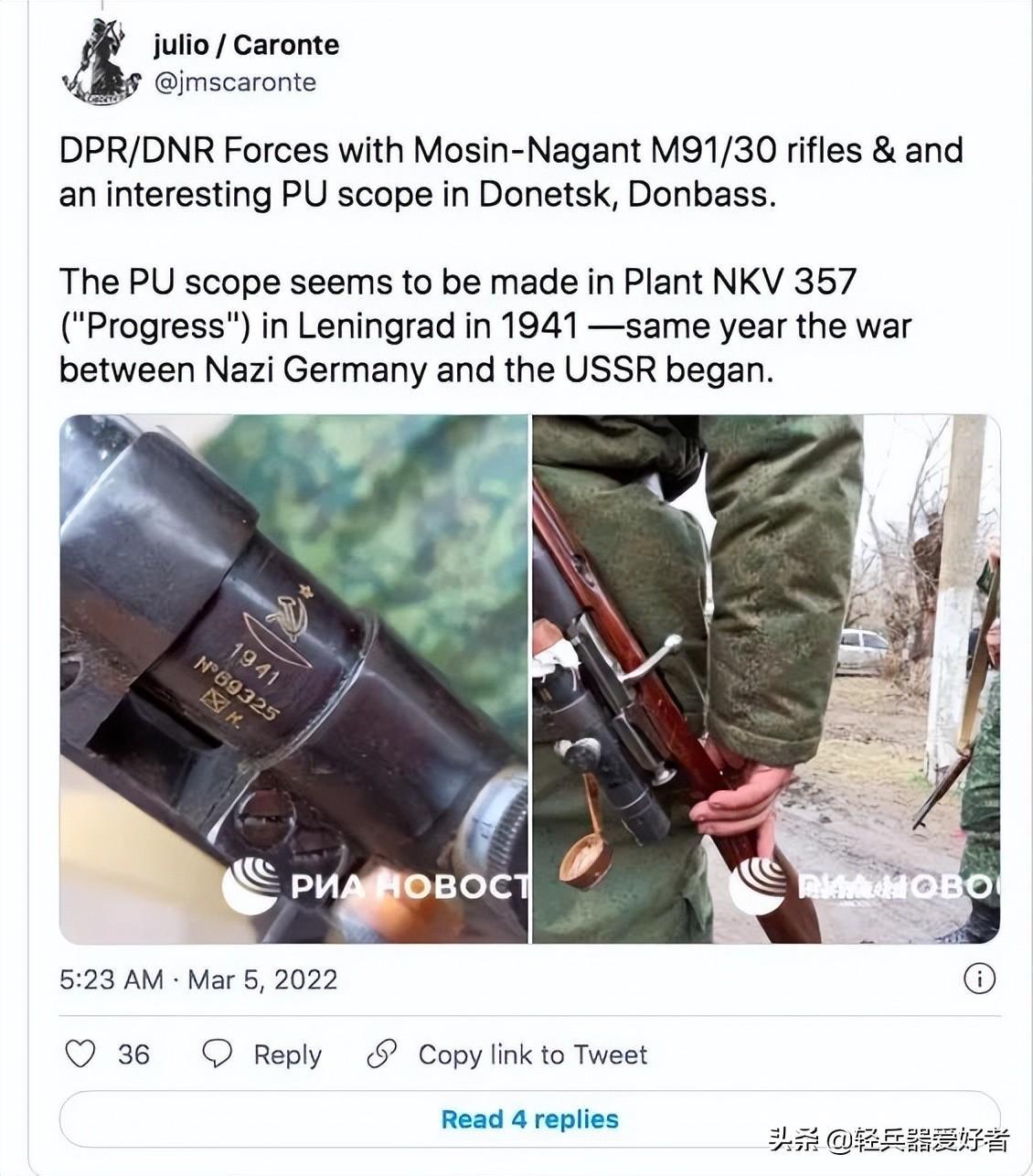
Task: Click the 5:23 AM · Mar 5, 2022 timestamp
Action: pos(198,979)
